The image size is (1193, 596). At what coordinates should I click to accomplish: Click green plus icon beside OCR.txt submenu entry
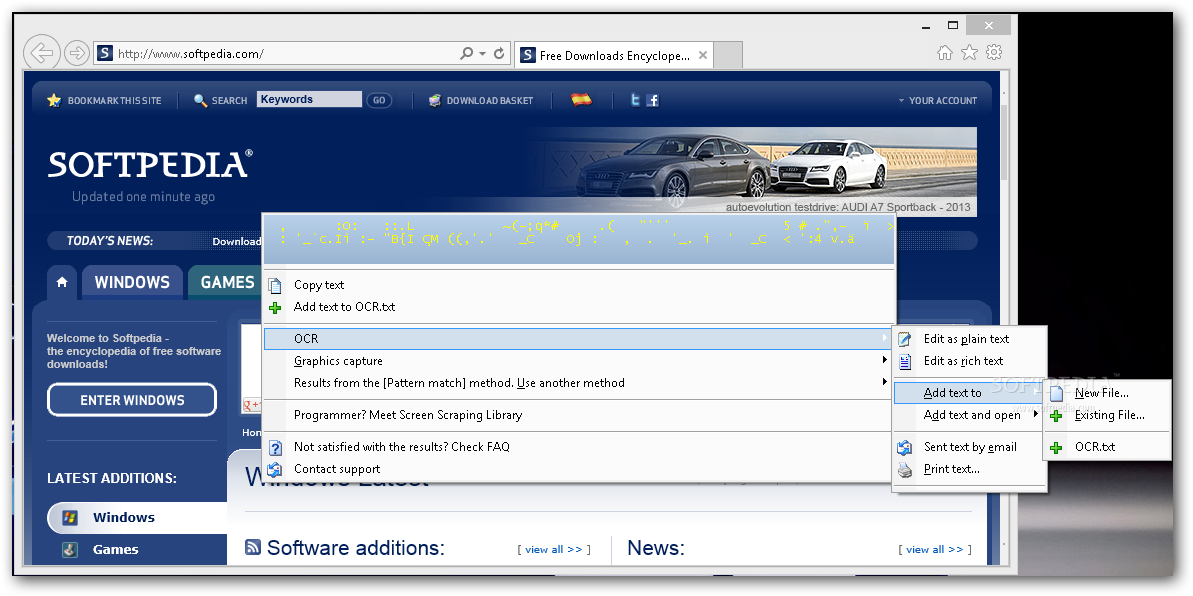[x=1056, y=448]
